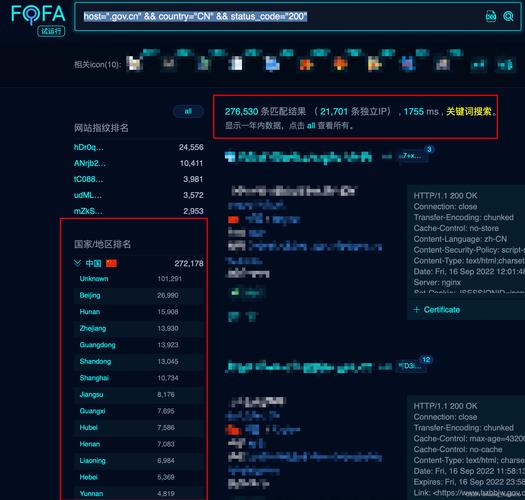Select fingerprint udML… in ranking list
Screen dimensions: 525x500
88,195
